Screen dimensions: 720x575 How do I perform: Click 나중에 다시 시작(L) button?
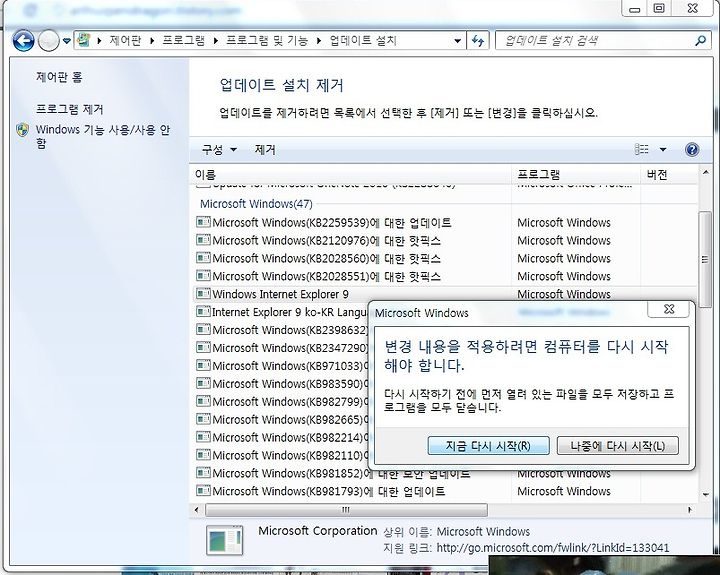pyautogui.click(x=618, y=446)
